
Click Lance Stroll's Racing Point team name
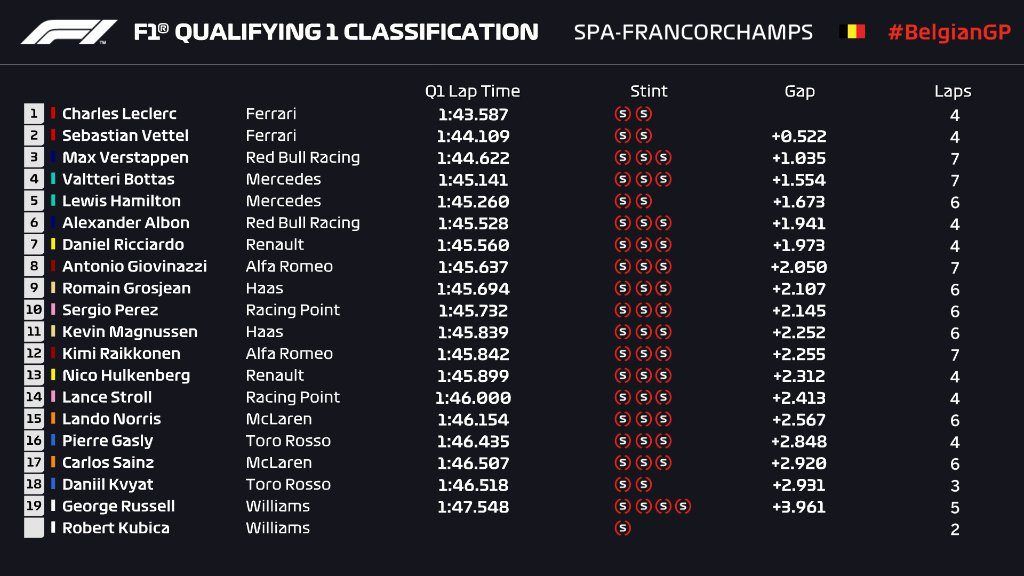[x=292, y=397]
